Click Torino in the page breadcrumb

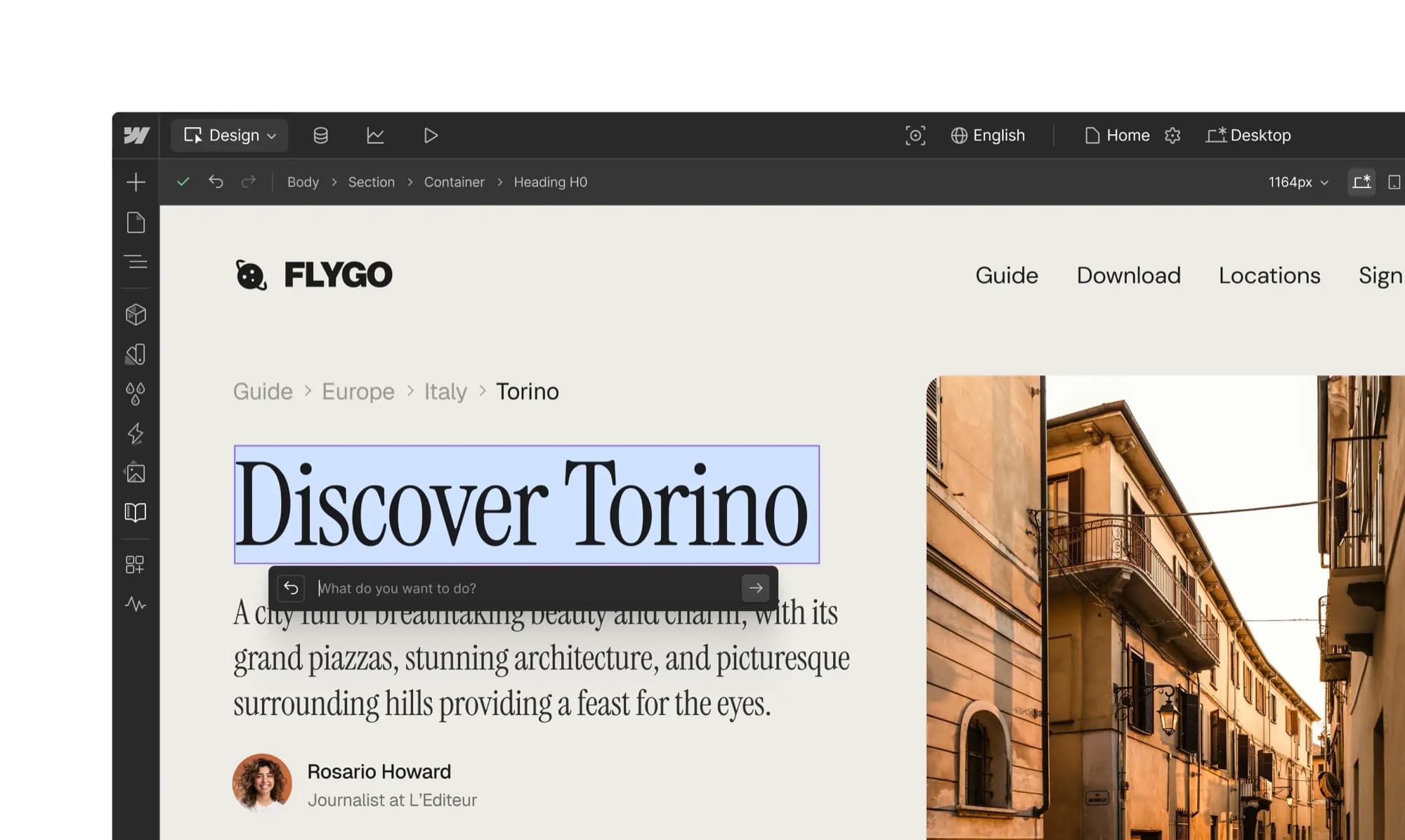click(528, 391)
